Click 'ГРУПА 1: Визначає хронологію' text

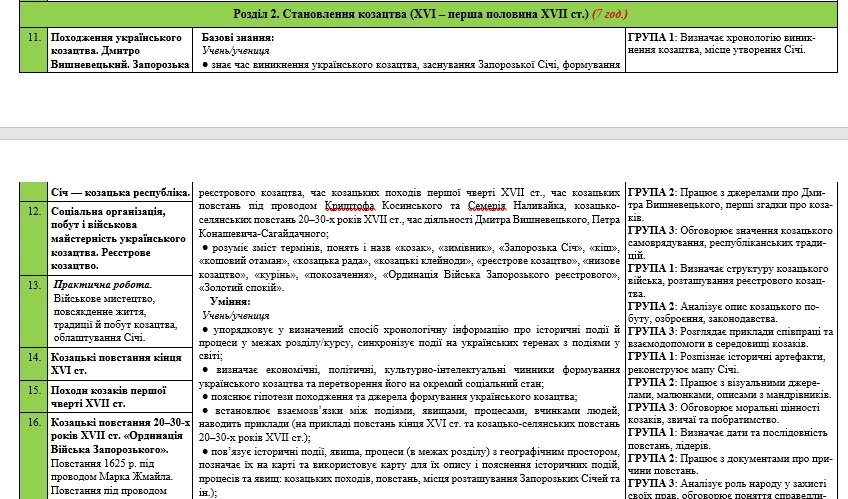pyautogui.click(x=722, y=44)
